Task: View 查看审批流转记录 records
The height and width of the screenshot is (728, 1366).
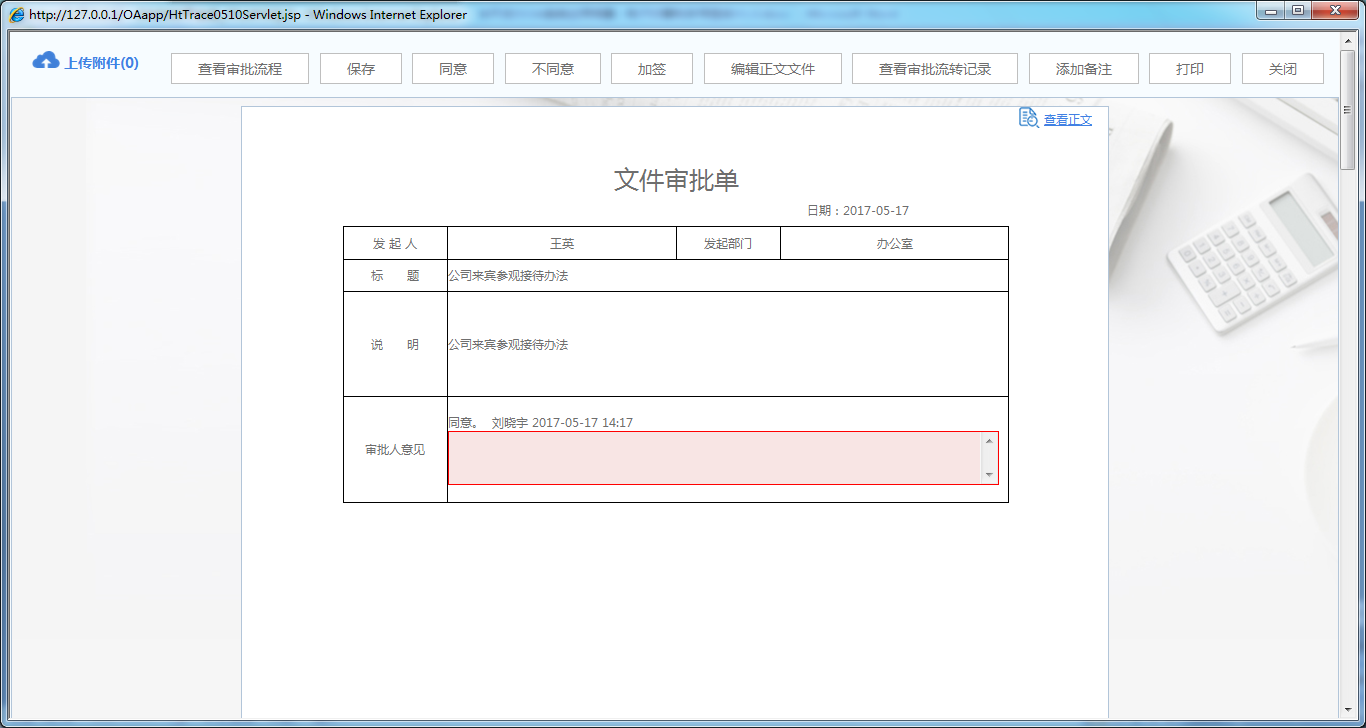Action: [x=935, y=69]
